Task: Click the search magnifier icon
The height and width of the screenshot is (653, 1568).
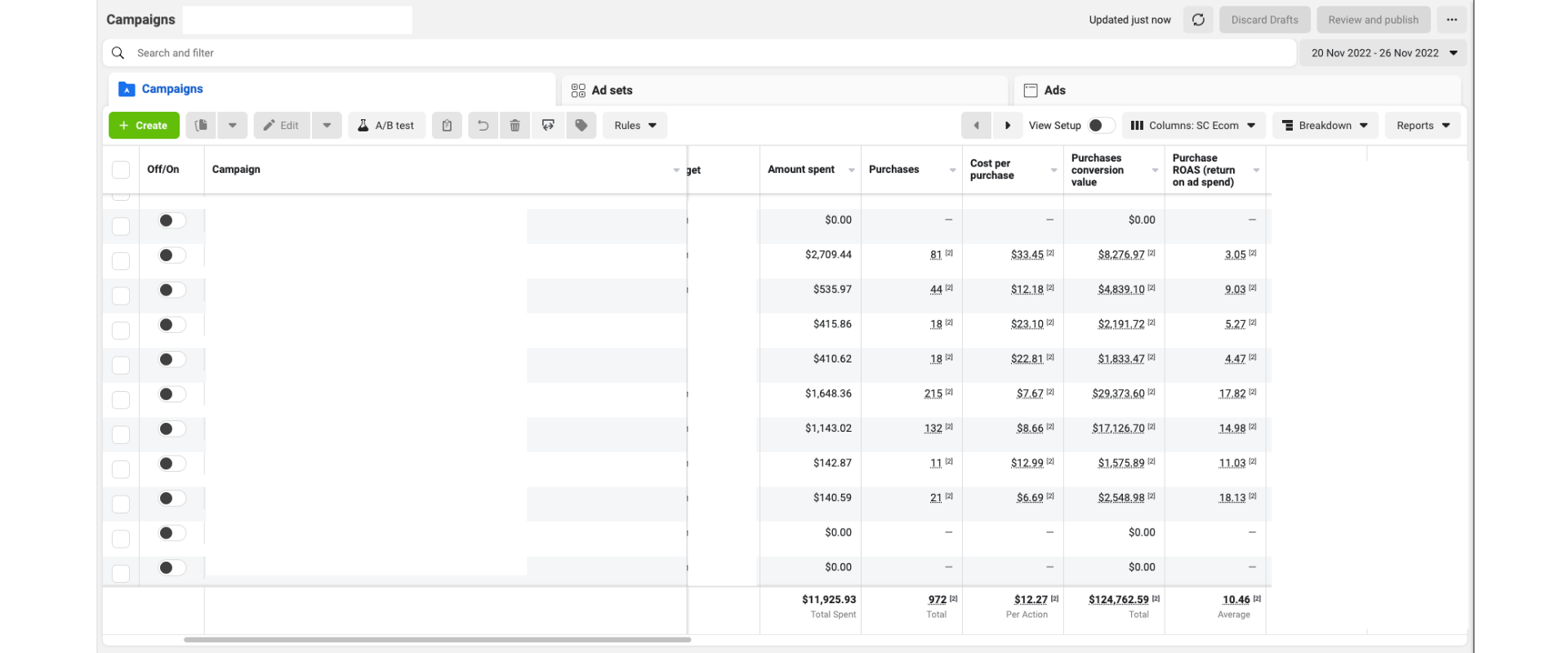Action: 118,53
